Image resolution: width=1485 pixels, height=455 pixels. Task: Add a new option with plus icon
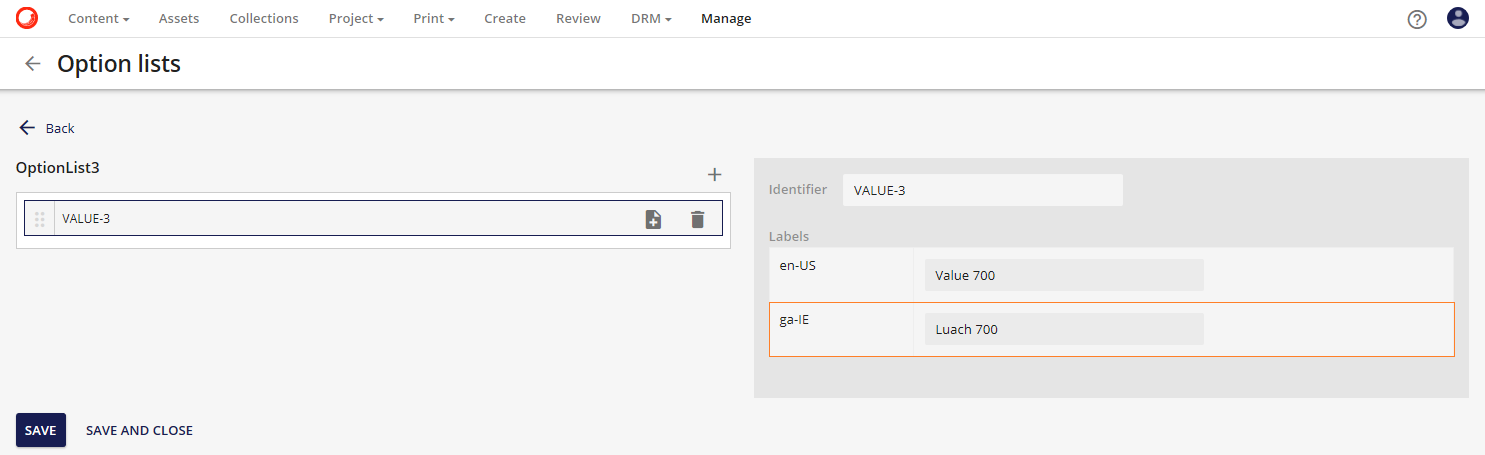714,175
